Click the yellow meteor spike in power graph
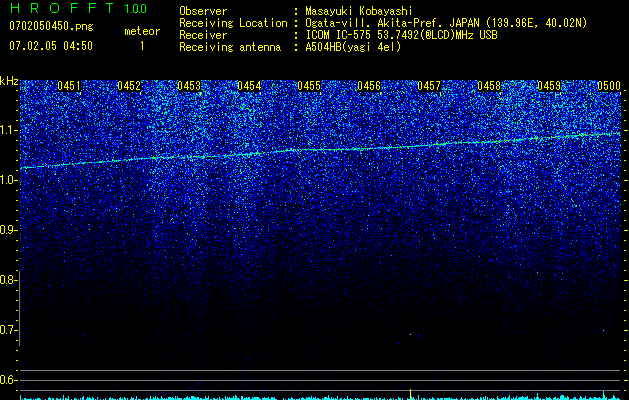 [x=410, y=394]
